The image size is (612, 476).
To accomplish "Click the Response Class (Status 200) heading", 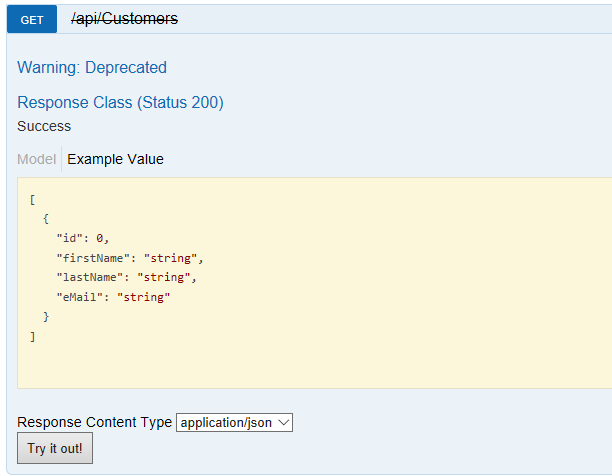I will (x=120, y=102).
